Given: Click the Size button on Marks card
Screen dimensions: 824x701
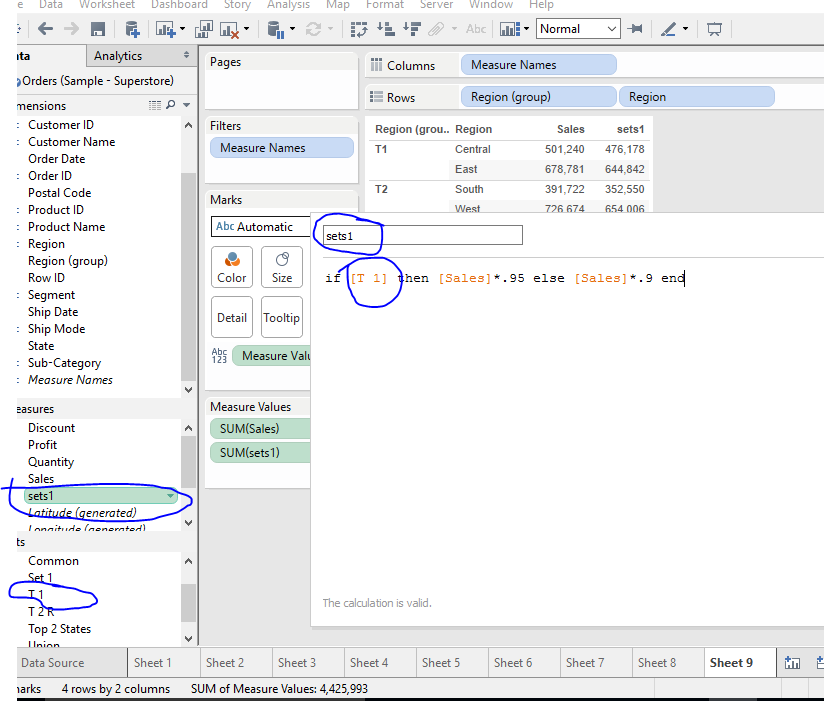Looking at the screenshot, I should pos(282,267).
